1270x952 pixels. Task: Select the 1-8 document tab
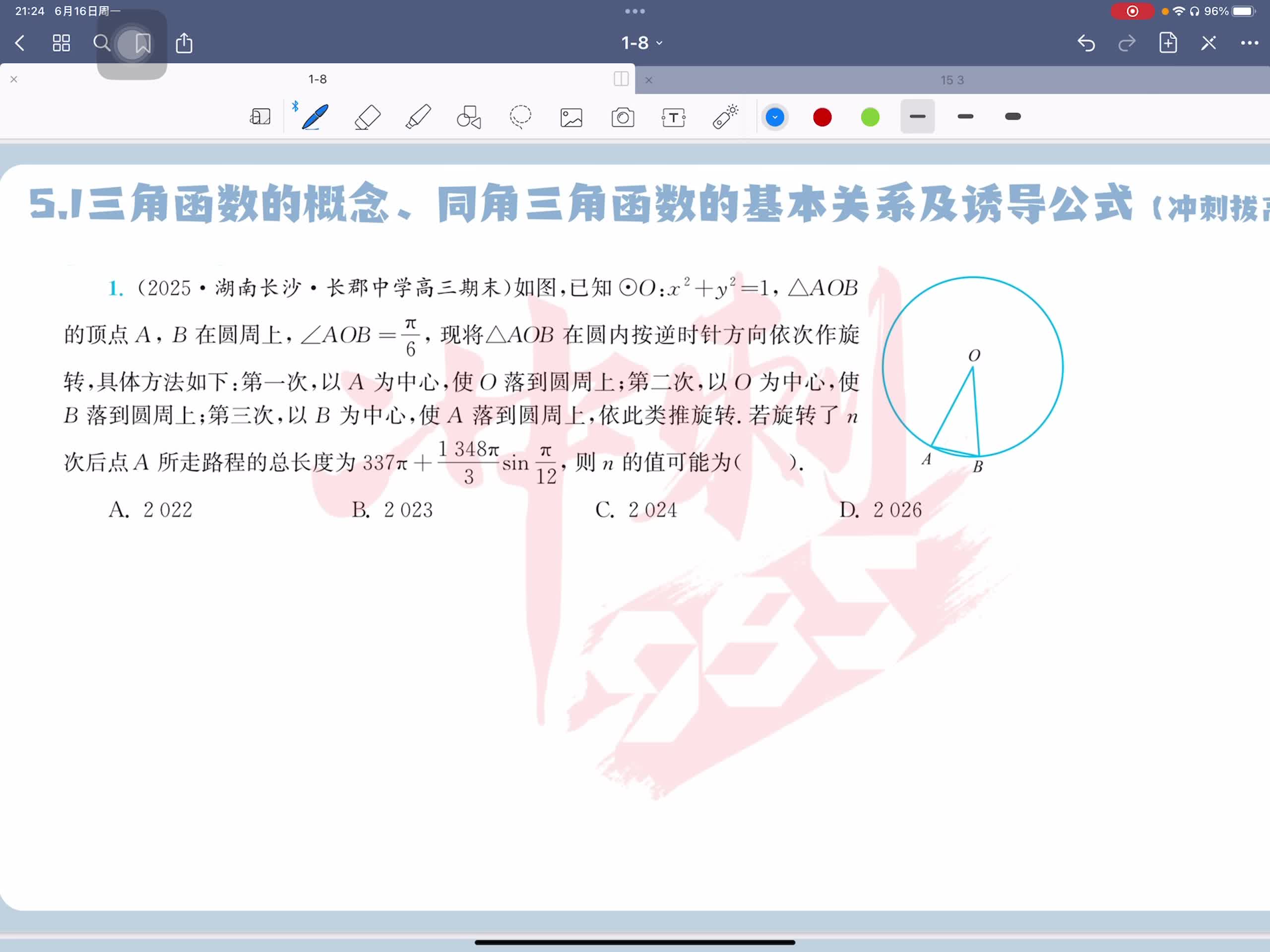pyautogui.click(x=317, y=79)
